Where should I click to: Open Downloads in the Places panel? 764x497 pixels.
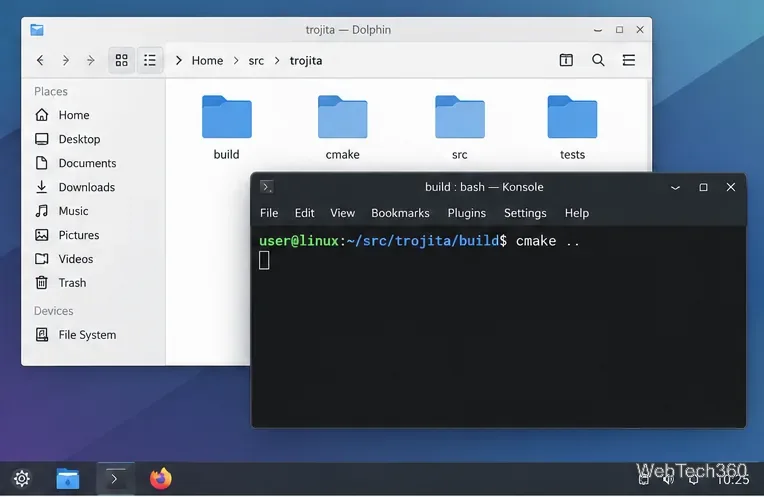pyautogui.click(x=87, y=187)
